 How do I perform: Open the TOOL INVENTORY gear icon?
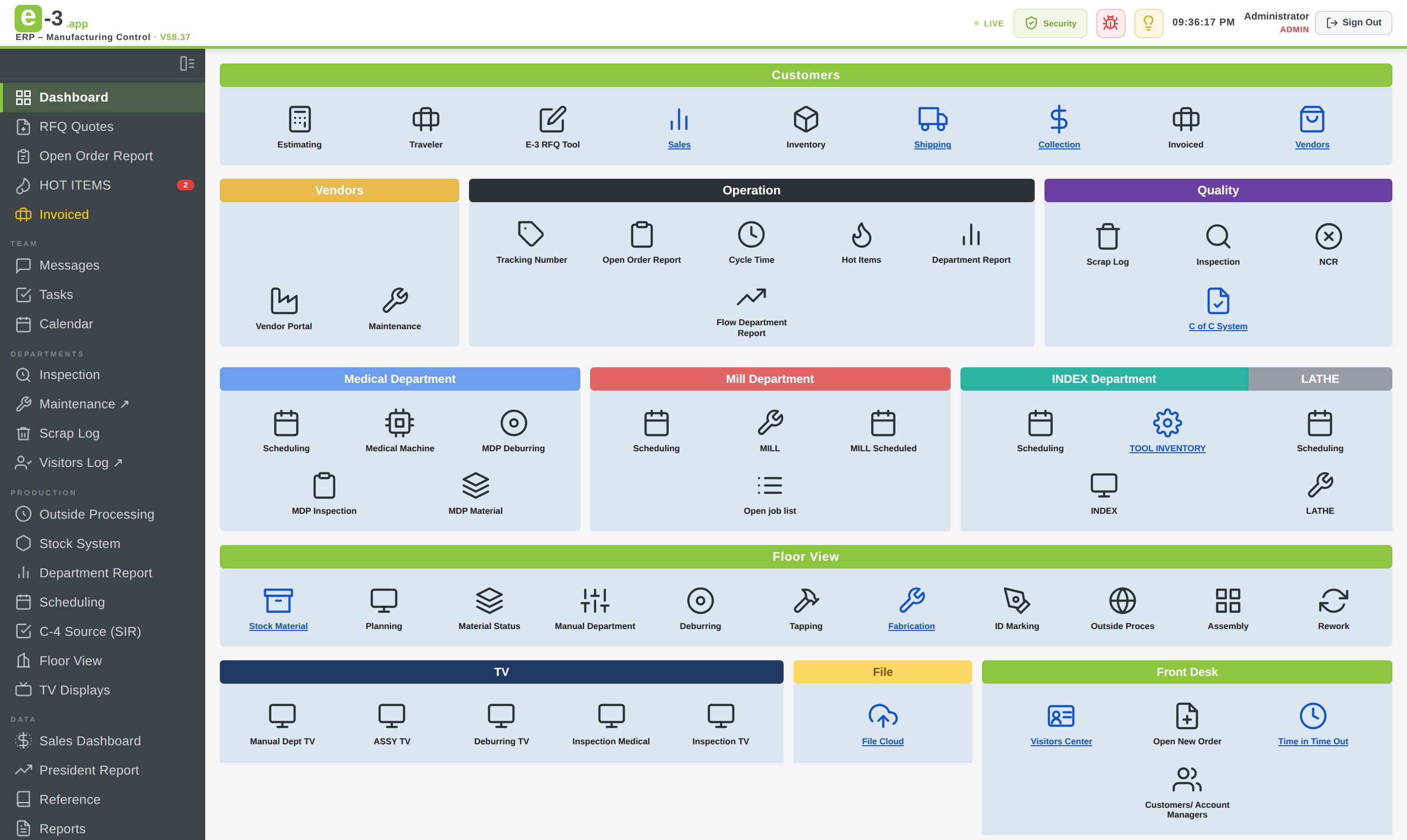point(1168,423)
